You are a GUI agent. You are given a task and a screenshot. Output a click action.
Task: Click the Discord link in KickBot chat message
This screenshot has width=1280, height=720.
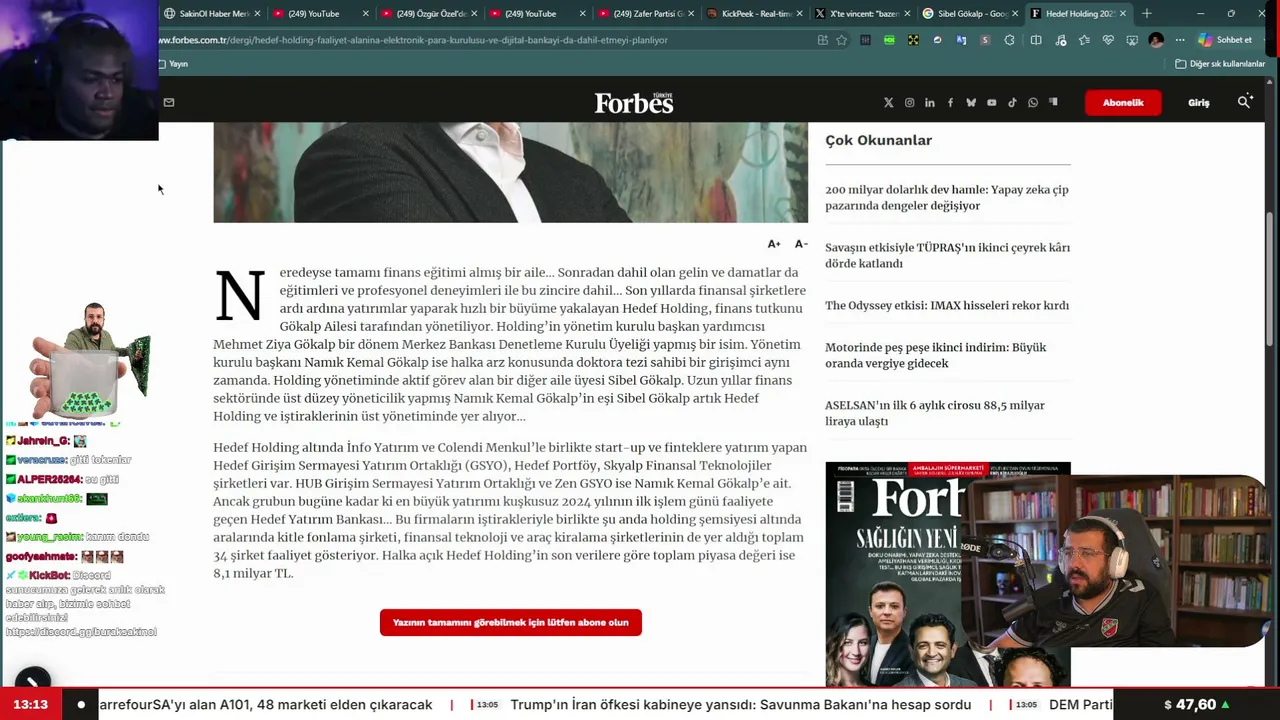click(81, 632)
